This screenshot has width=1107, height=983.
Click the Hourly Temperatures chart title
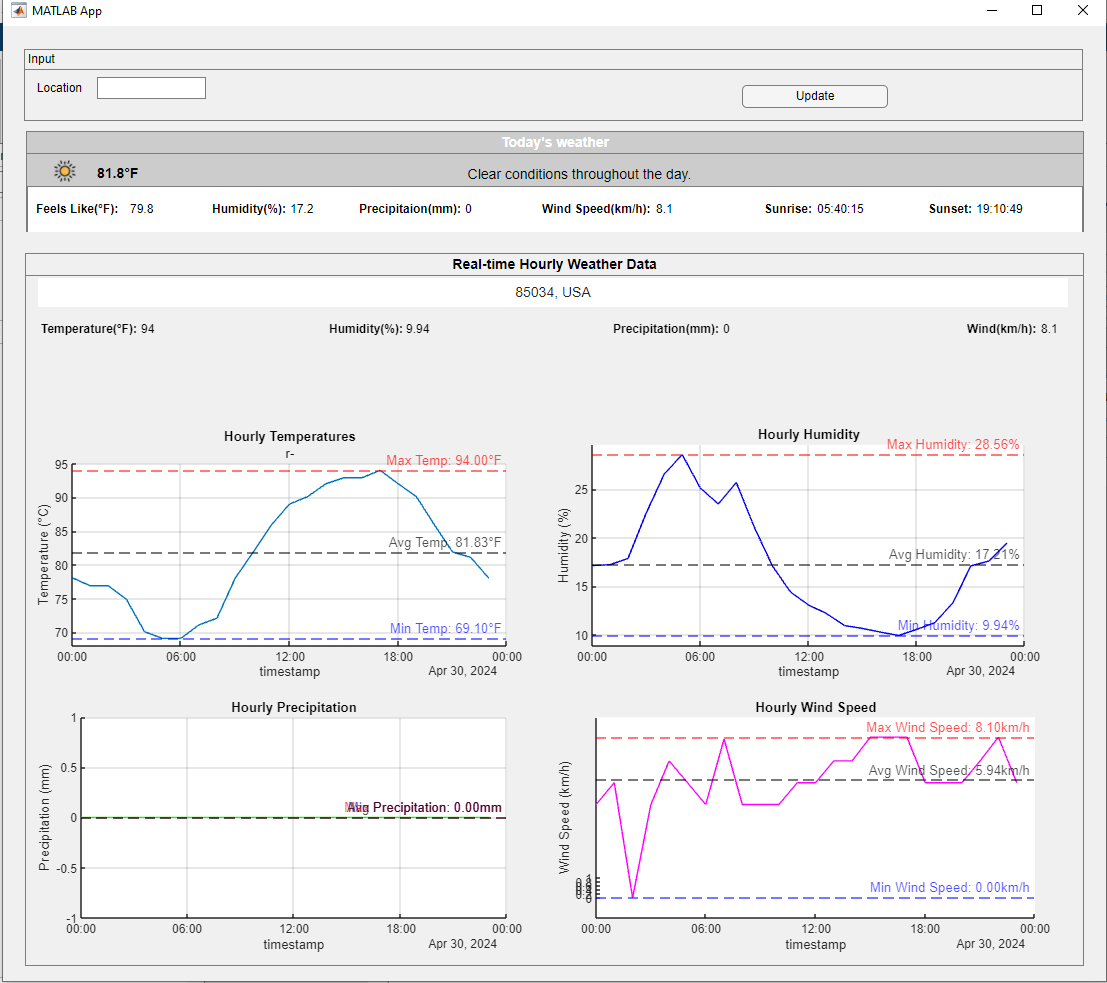coord(289,436)
